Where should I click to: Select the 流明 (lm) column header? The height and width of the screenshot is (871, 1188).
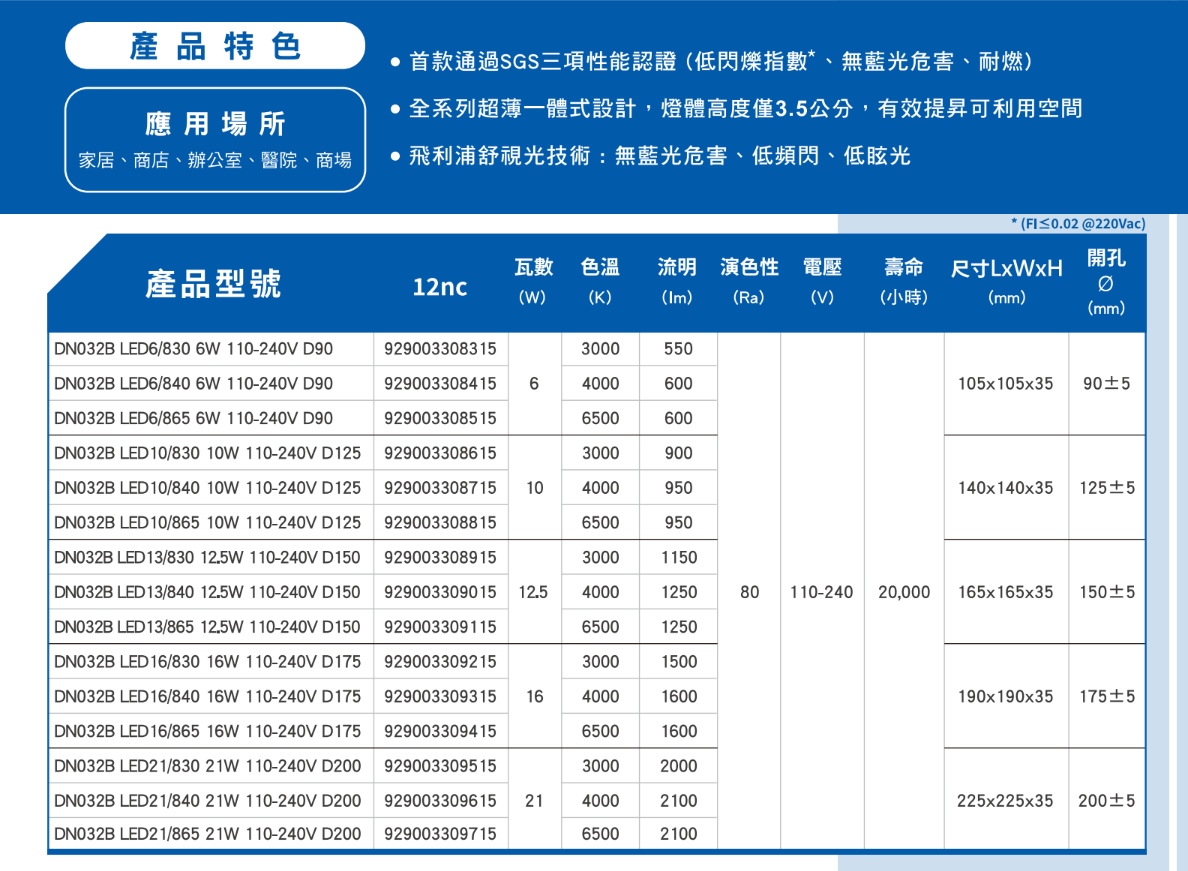click(x=677, y=281)
